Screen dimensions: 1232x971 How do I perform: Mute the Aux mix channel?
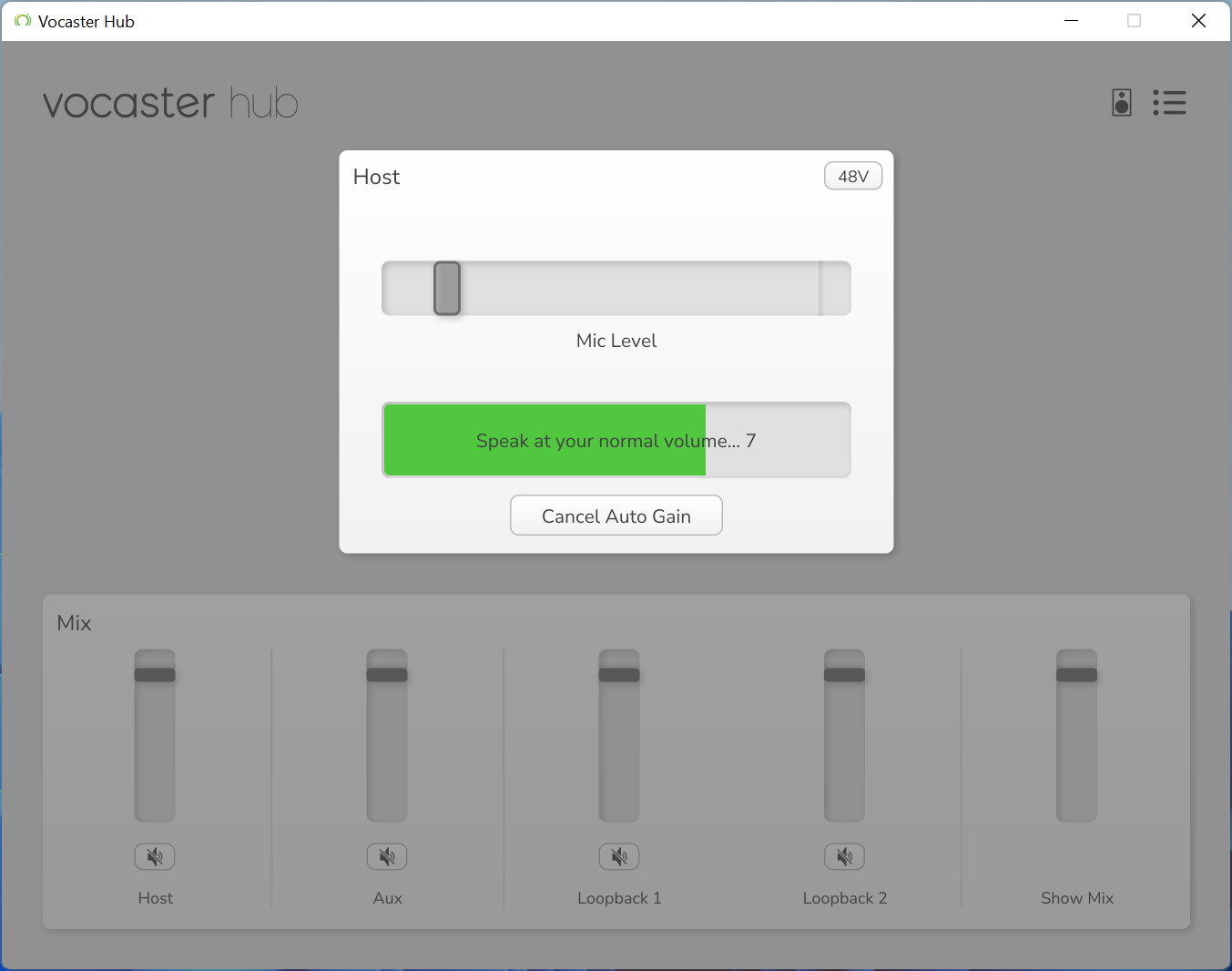tap(387, 856)
